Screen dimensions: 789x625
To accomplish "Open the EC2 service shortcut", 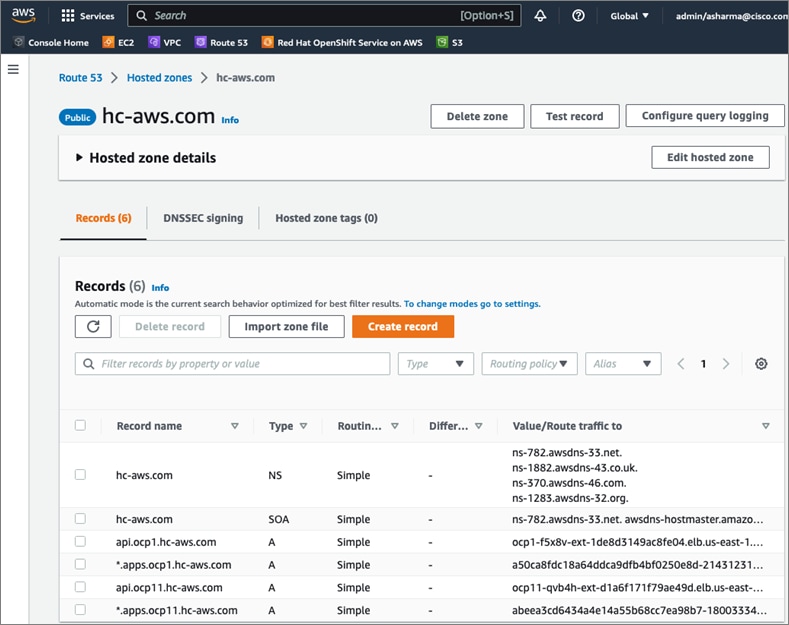I will [x=118, y=42].
